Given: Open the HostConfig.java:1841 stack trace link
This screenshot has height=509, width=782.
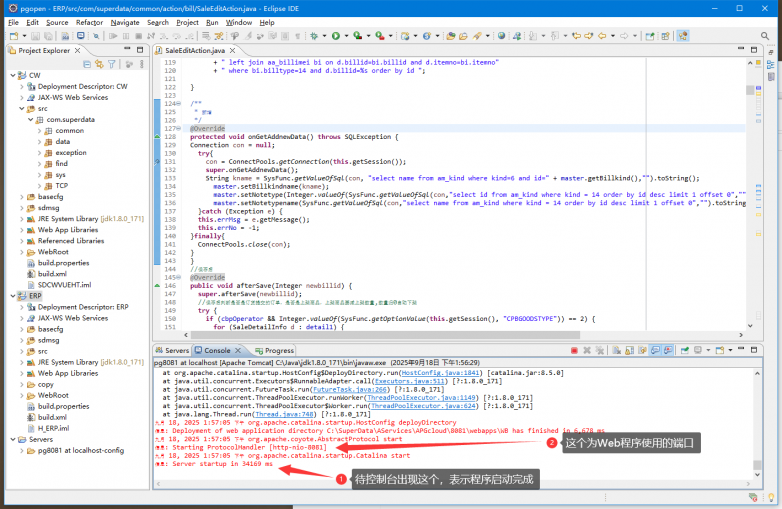Looking at the screenshot, I should pyautogui.click(x=433, y=373).
